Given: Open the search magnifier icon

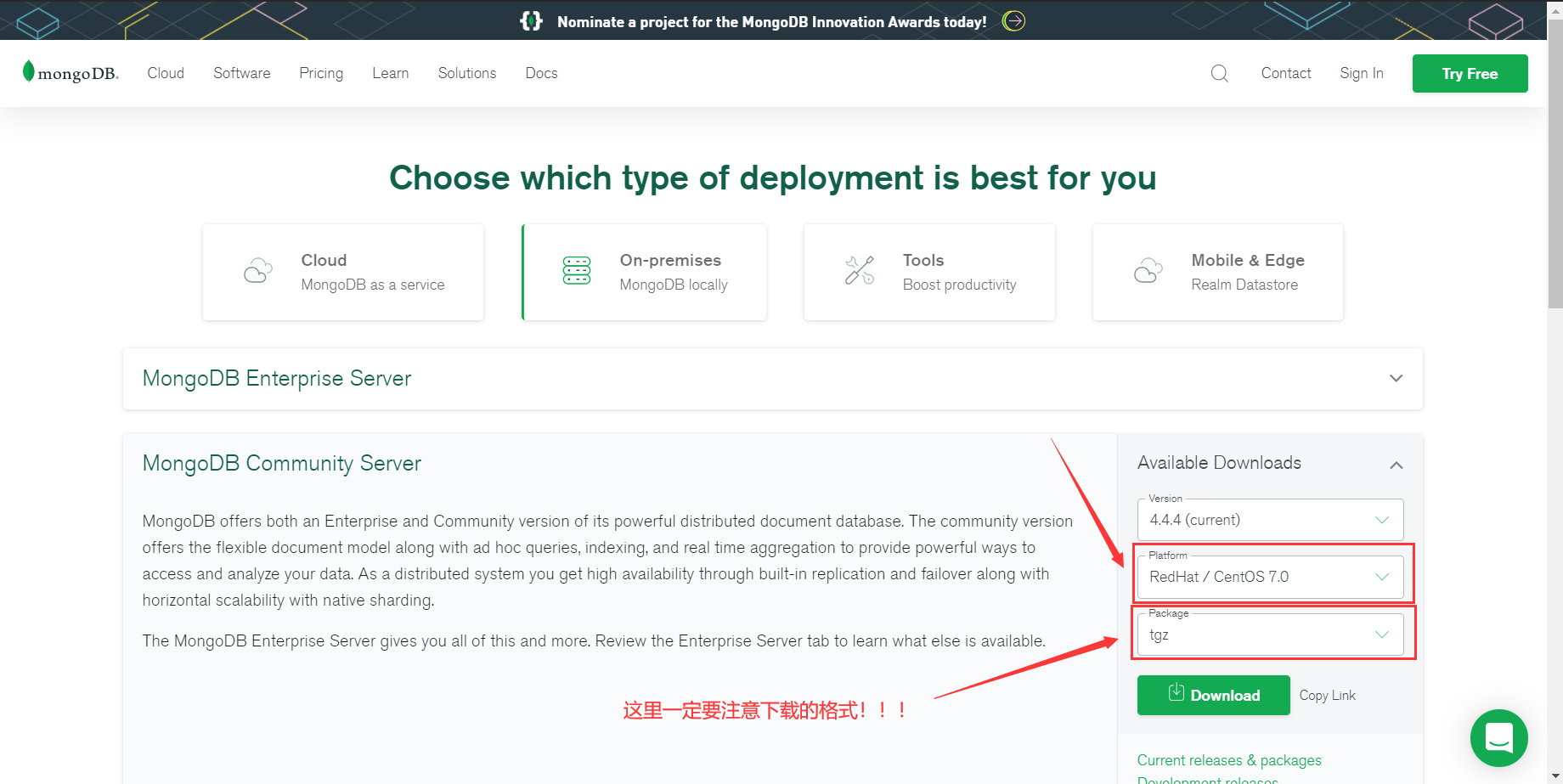Looking at the screenshot, I should pos(1219,73).
